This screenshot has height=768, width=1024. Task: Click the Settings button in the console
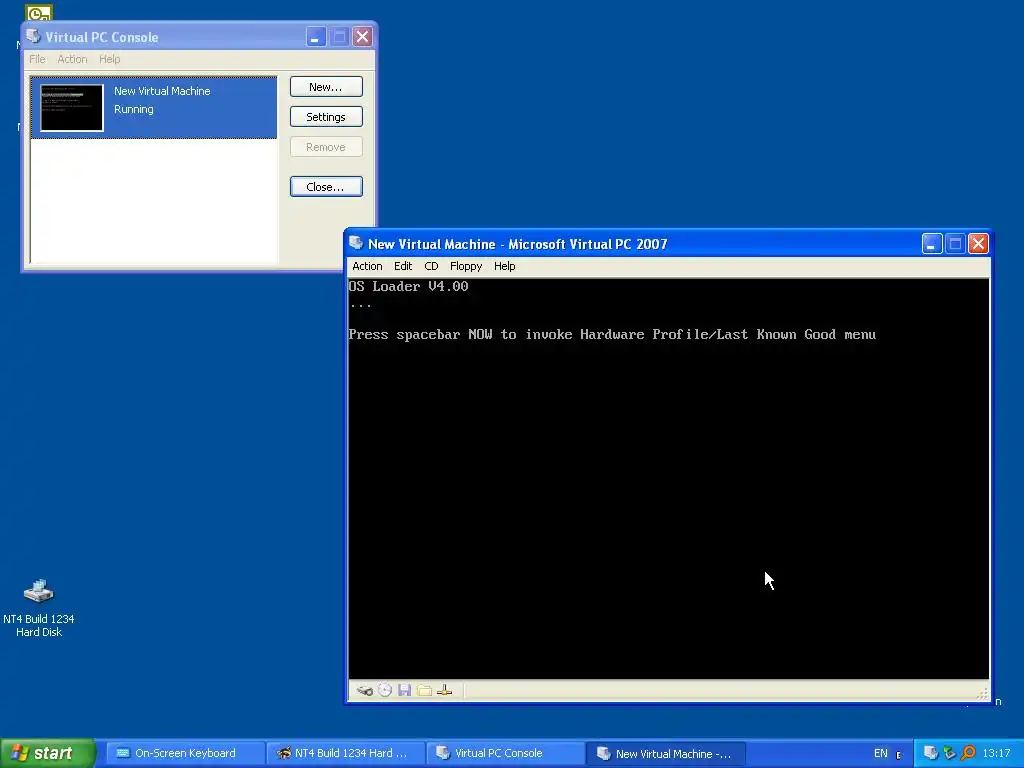point(326,117)
